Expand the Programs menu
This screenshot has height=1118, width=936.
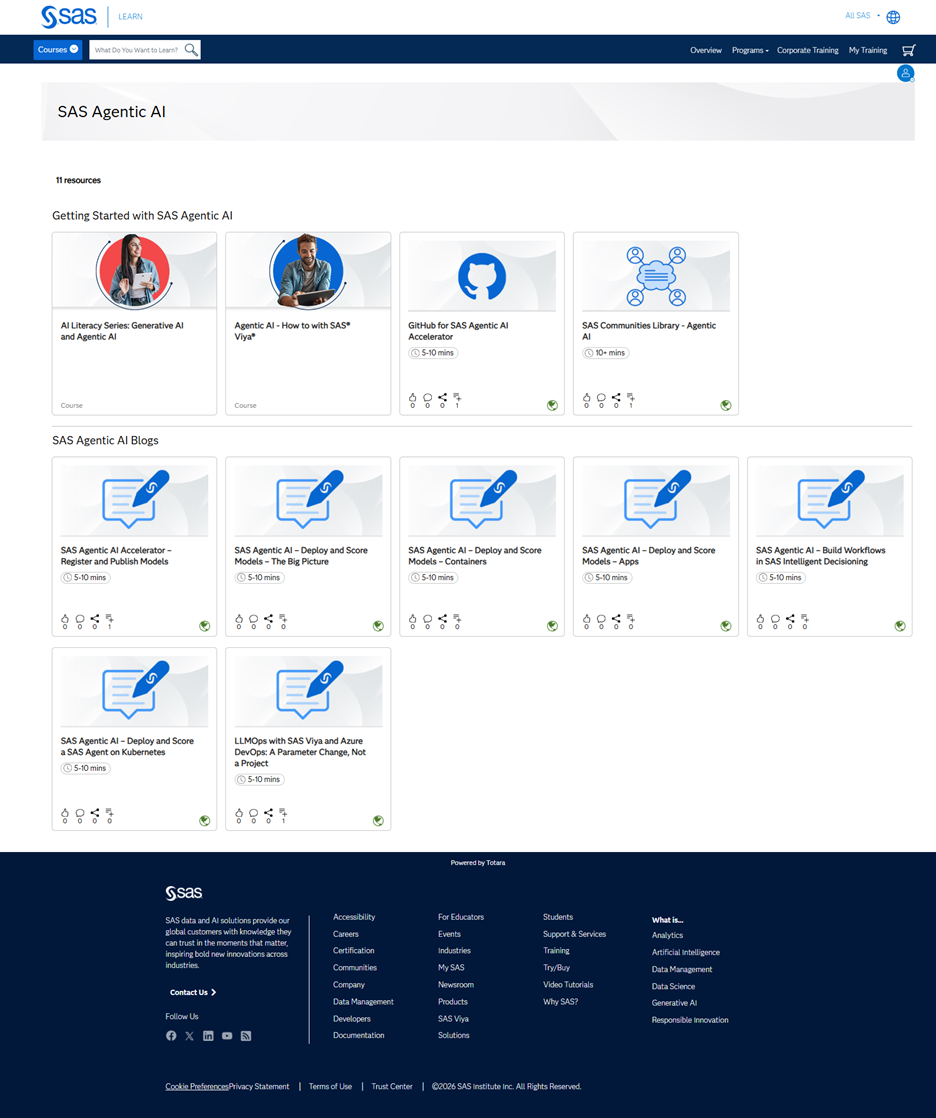point(750,51)
